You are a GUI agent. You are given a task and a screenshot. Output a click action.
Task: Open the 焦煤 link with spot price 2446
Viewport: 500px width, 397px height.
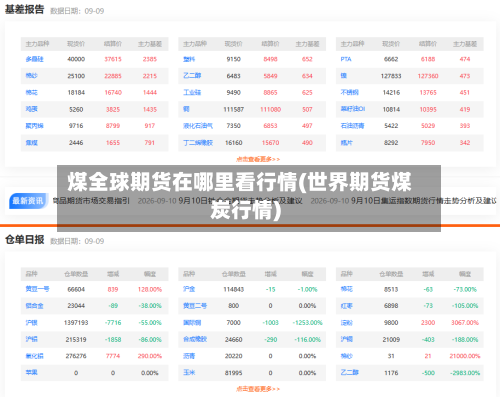pos(32,143)
